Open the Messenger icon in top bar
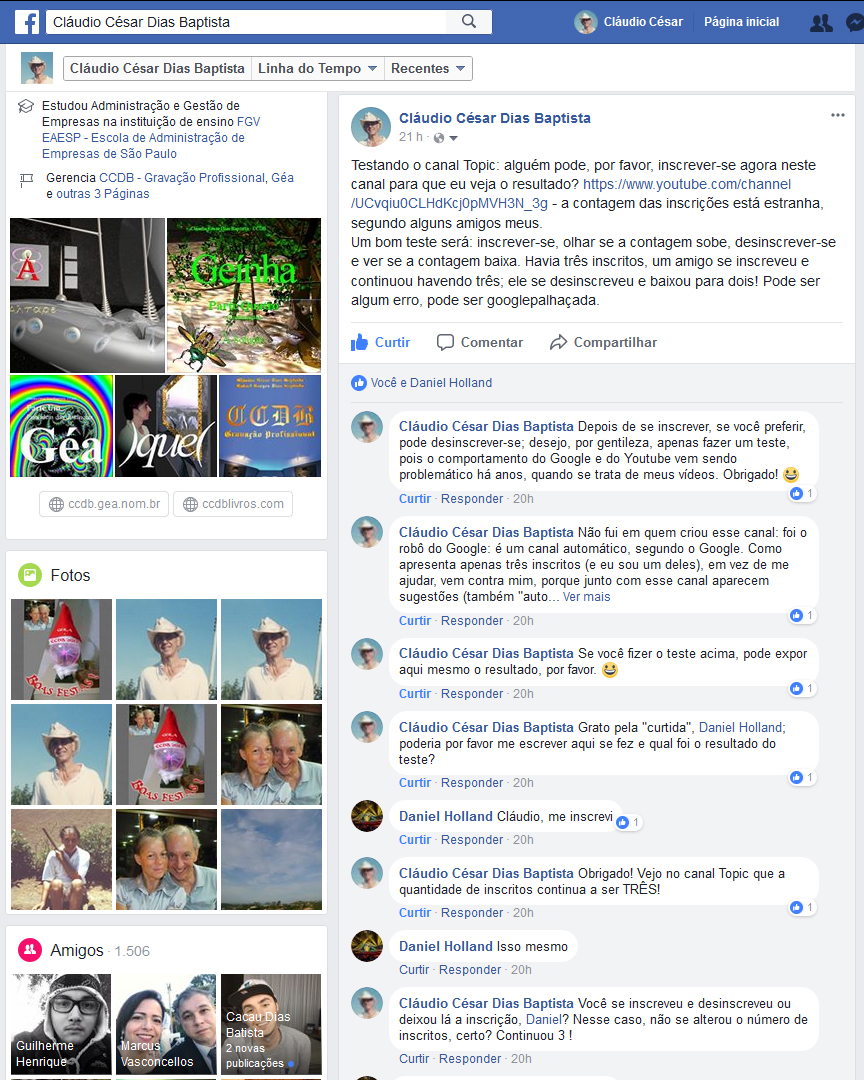 pyautogui.click(x=855, y=23)
